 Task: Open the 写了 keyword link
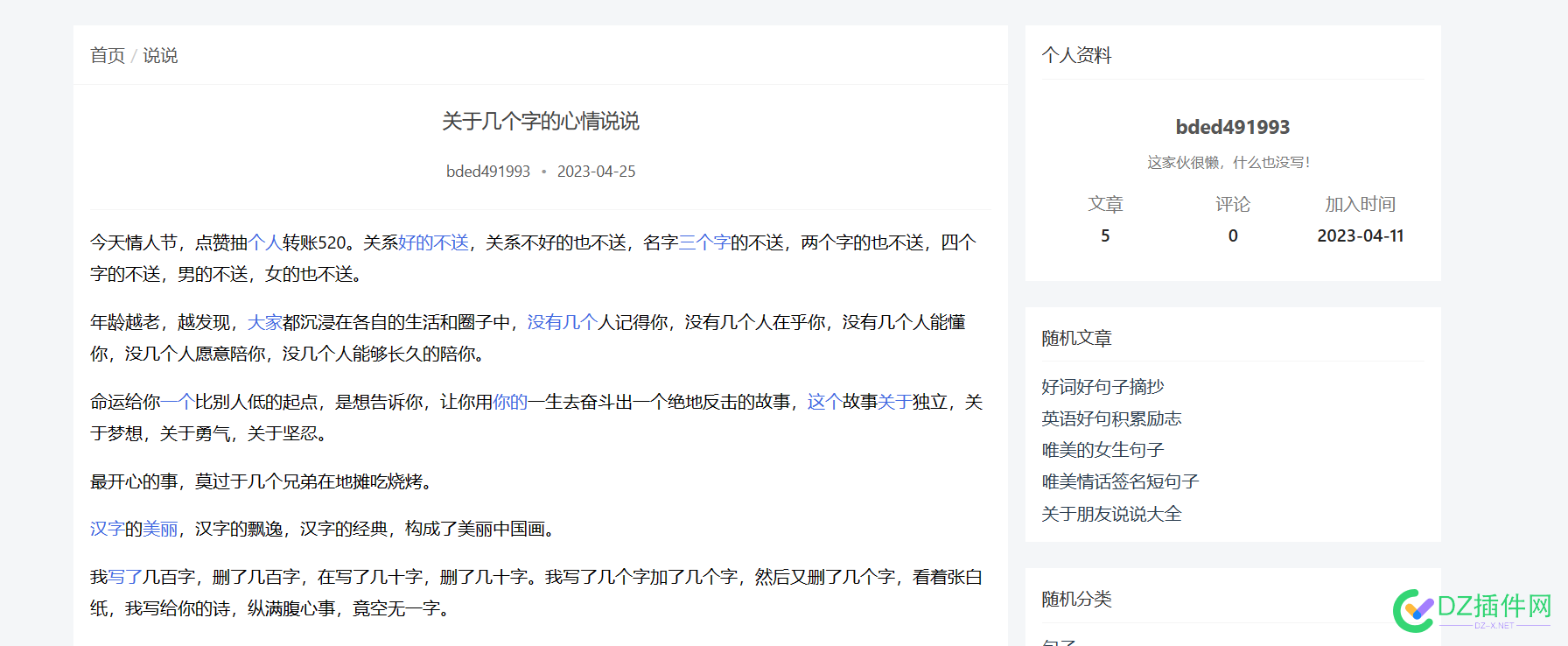(125, 577)
